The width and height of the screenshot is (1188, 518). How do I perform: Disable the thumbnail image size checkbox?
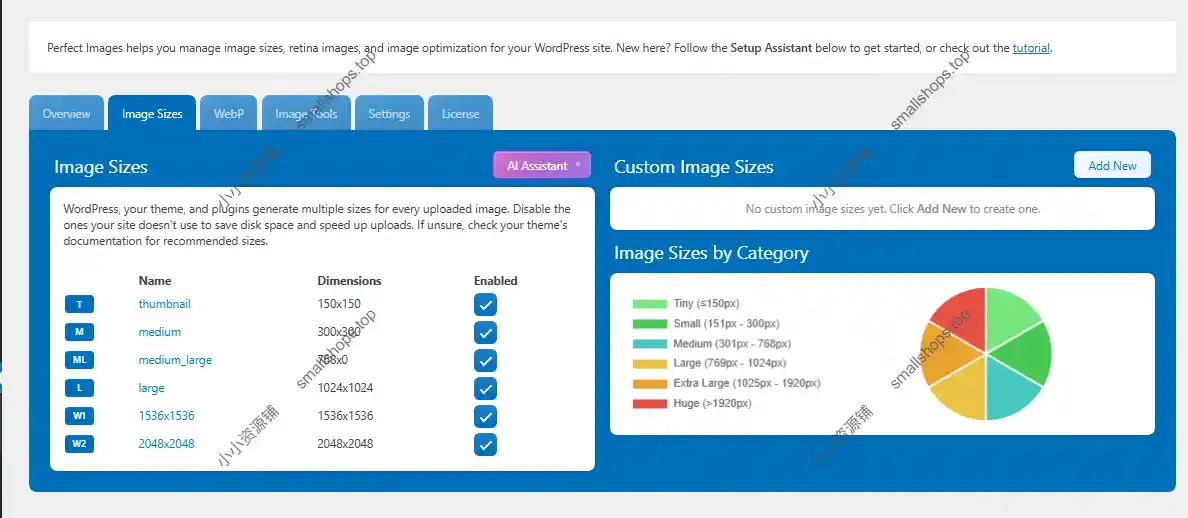[486, 304]
